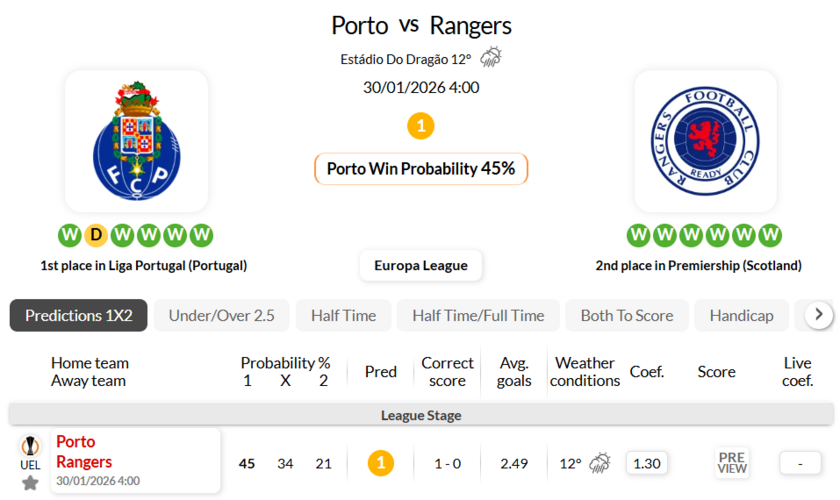This screenshot has height=500, width=840.
Task: Switch to the Handicap tab
Action: coord(741,315)
